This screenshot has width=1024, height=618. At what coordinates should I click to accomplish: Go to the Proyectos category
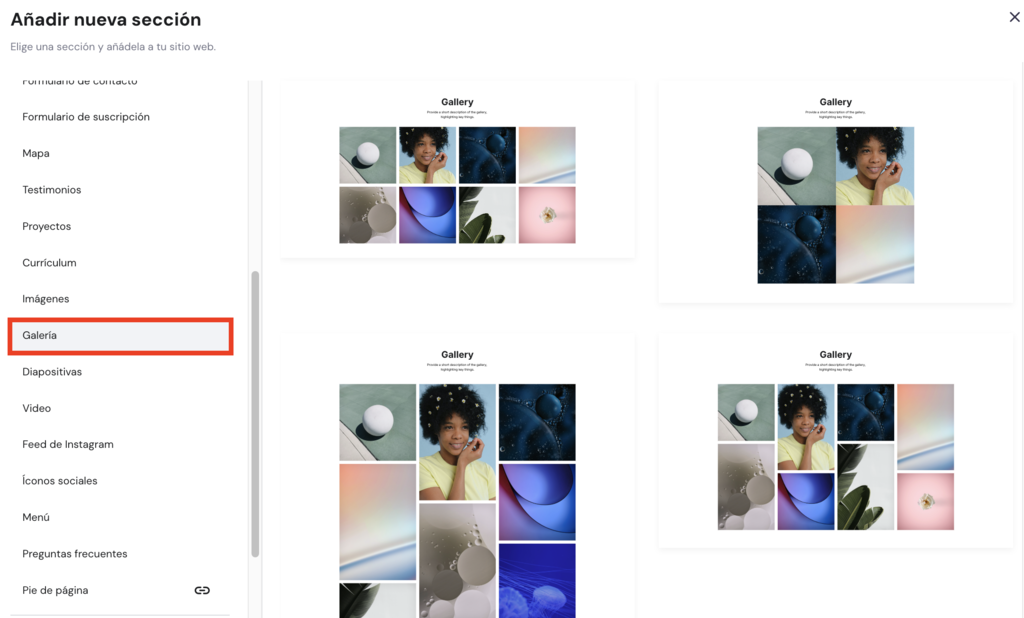(x=121, y=226)
